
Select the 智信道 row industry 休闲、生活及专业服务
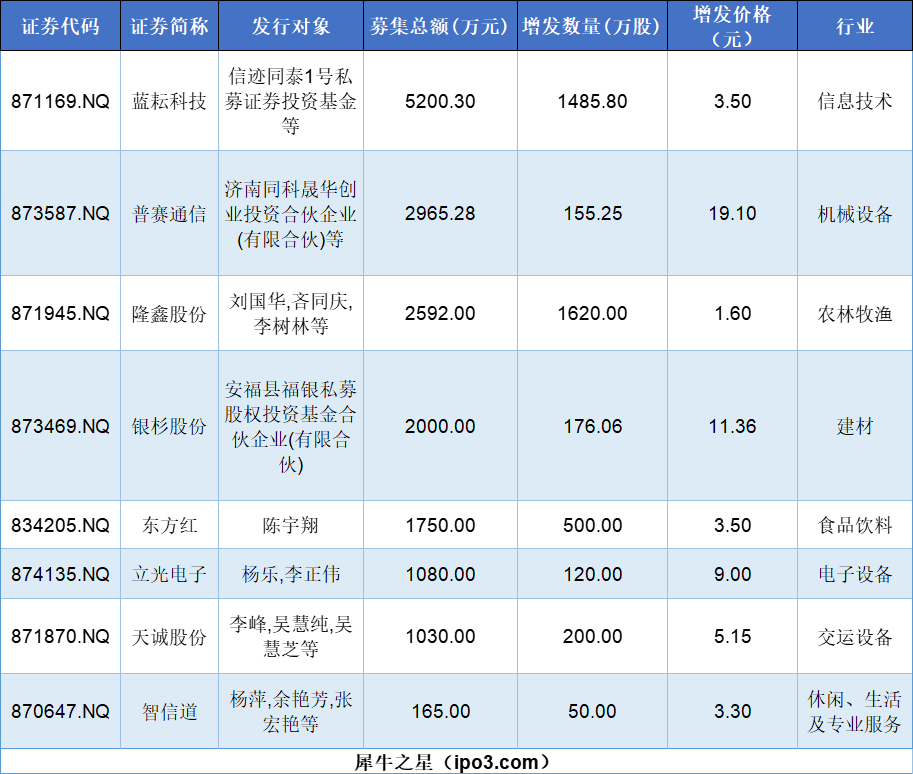tap(853, 711)
